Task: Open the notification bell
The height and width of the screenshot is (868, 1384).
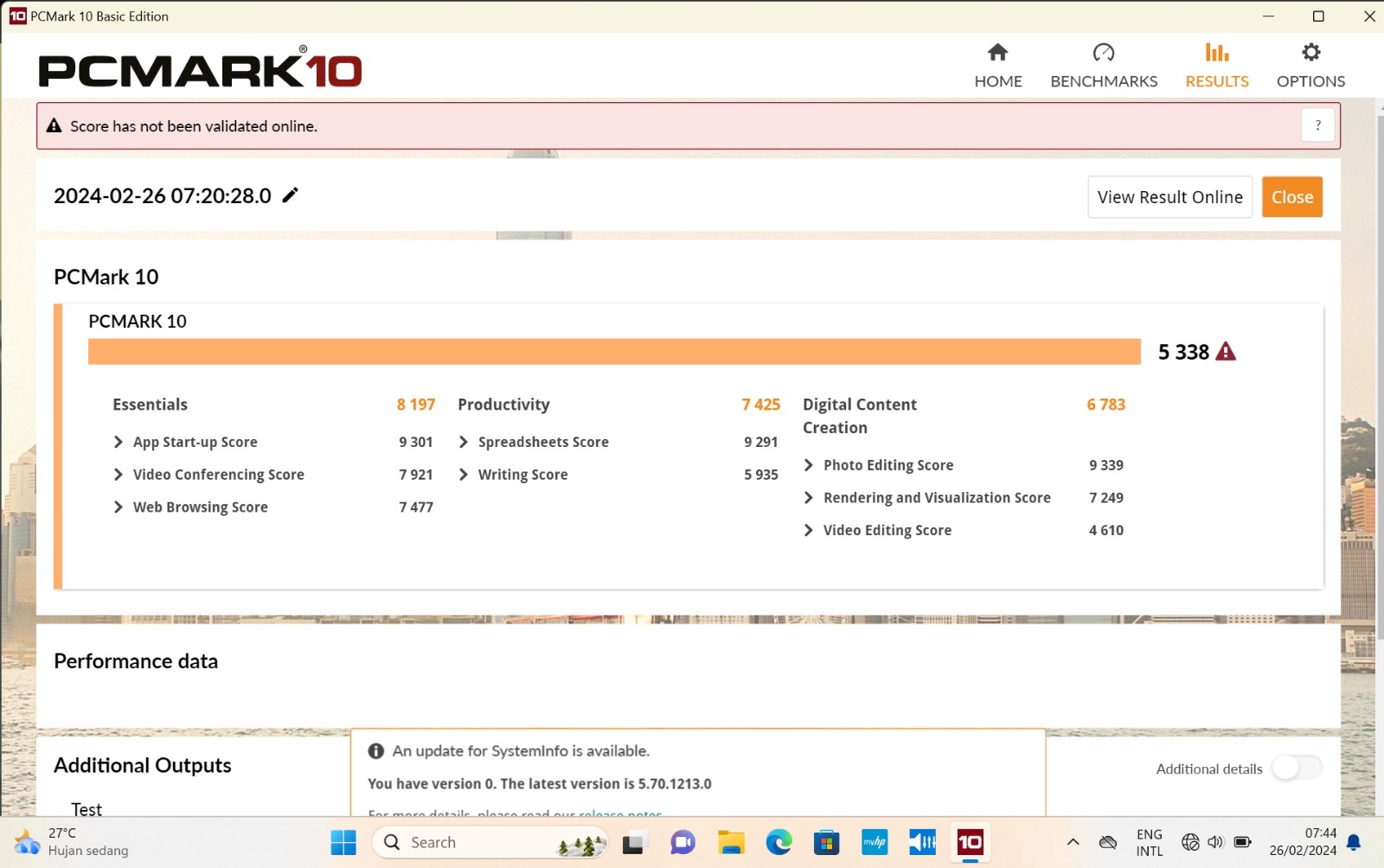Action: (1354, 842)
